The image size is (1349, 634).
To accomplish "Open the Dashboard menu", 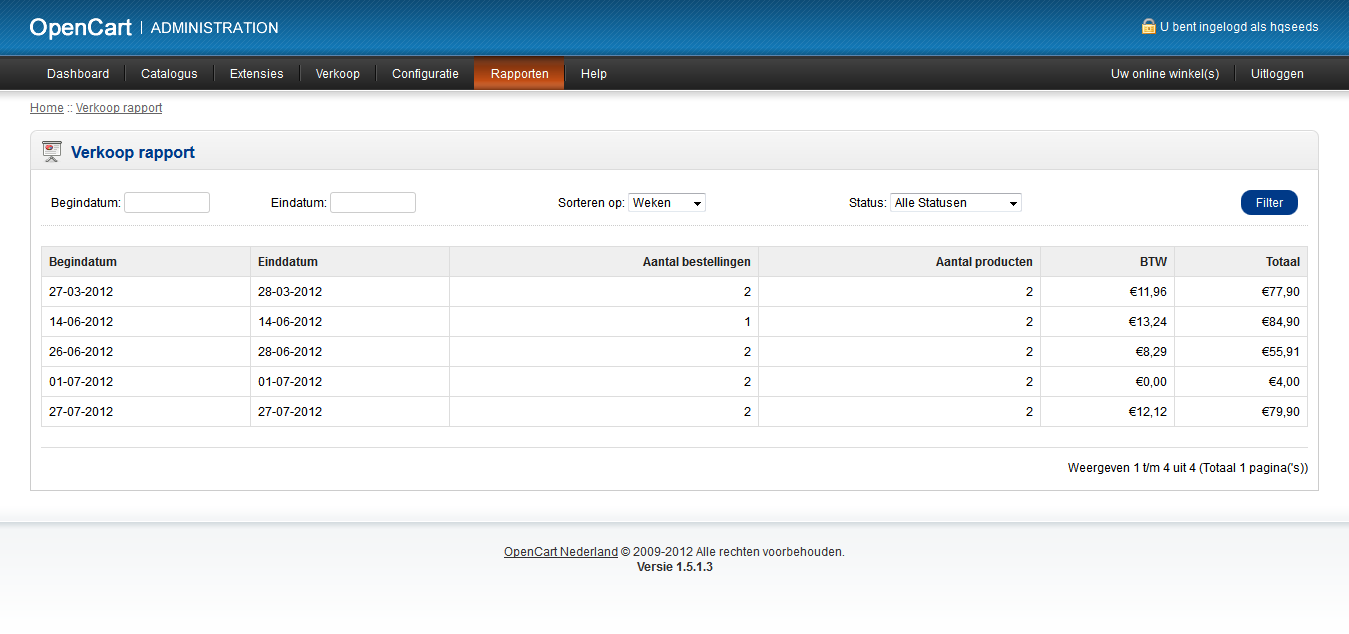I will tap(78, 74).
